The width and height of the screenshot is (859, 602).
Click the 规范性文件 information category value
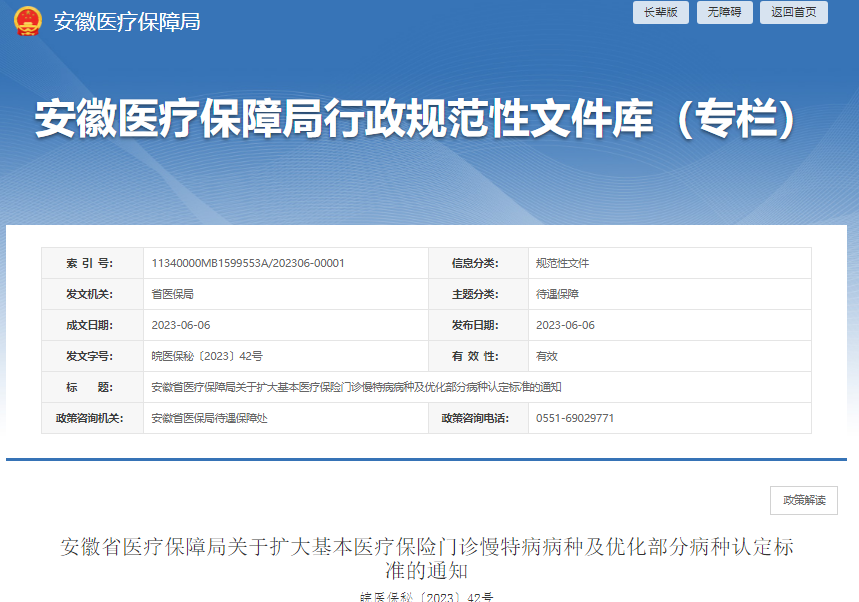(x=562, y=263)
